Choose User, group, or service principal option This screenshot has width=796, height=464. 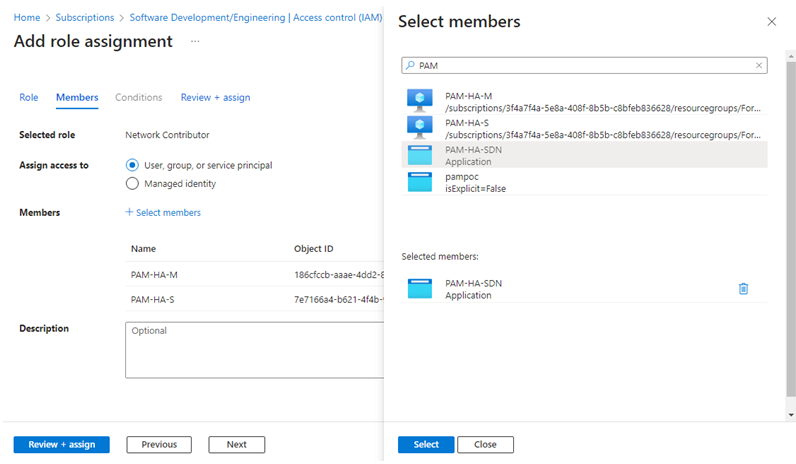click(132, 165)
